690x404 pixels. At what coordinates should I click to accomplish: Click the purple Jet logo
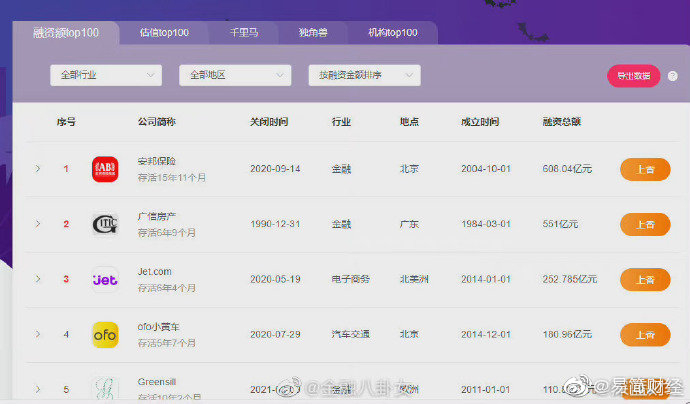click(105, 280)
